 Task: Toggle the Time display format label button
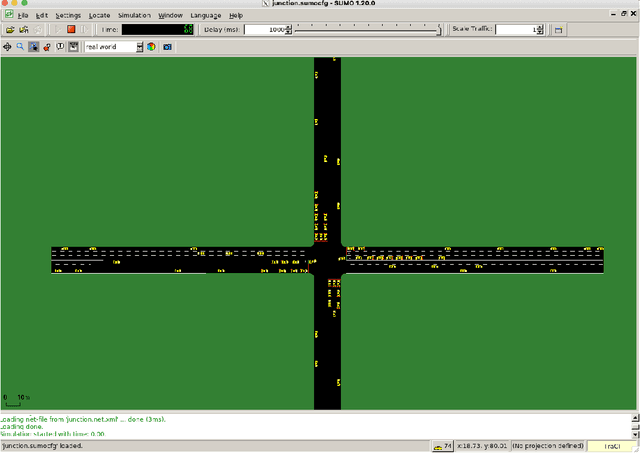[x=108, y=30]
